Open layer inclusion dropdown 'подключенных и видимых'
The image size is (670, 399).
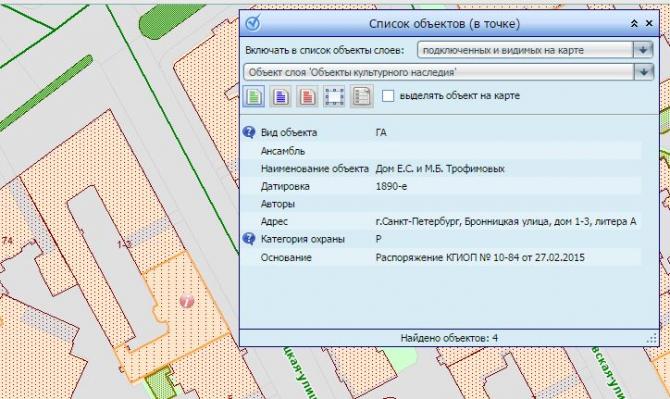coord(535,50)
